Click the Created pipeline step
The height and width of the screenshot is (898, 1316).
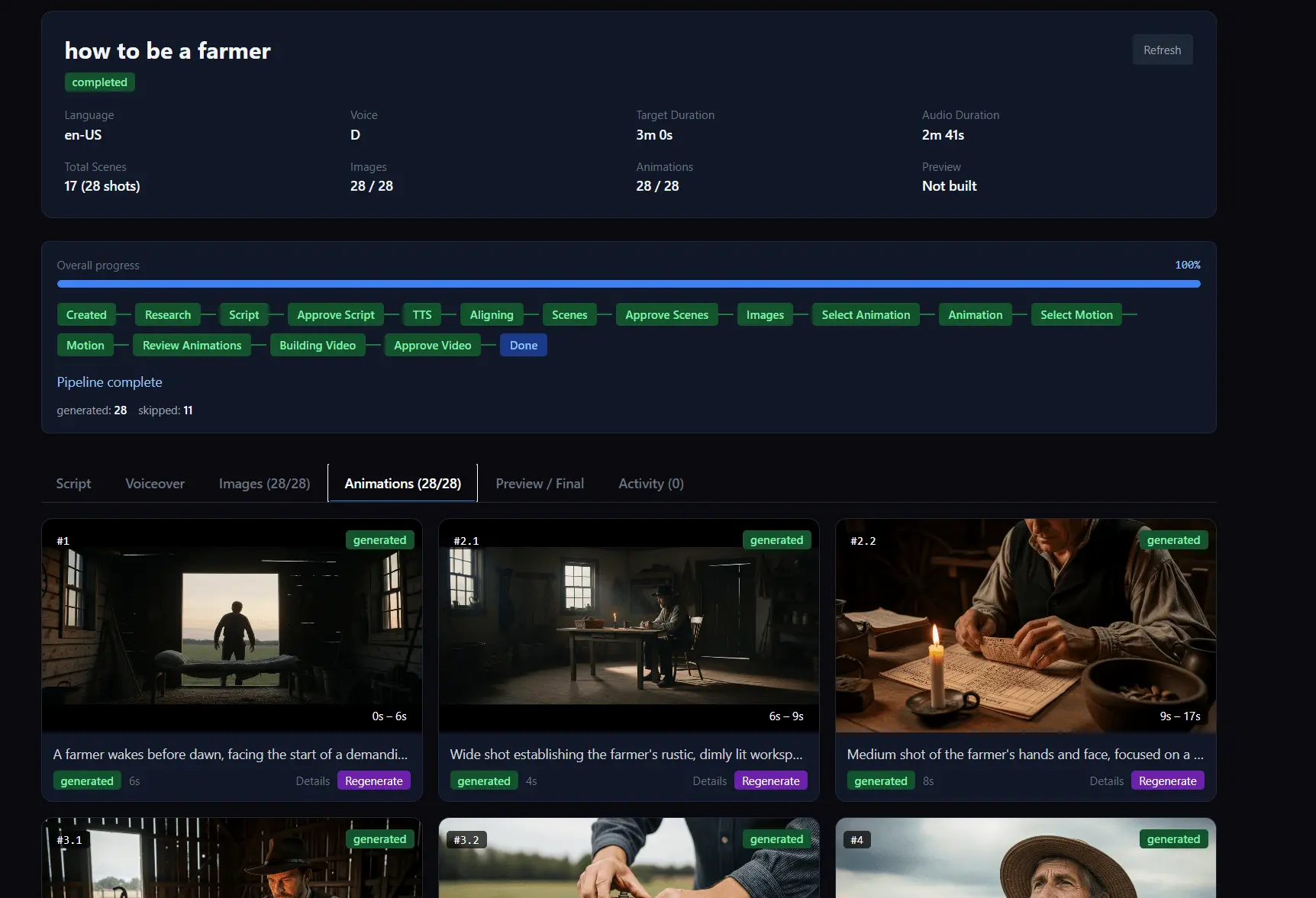pos(86,315)
